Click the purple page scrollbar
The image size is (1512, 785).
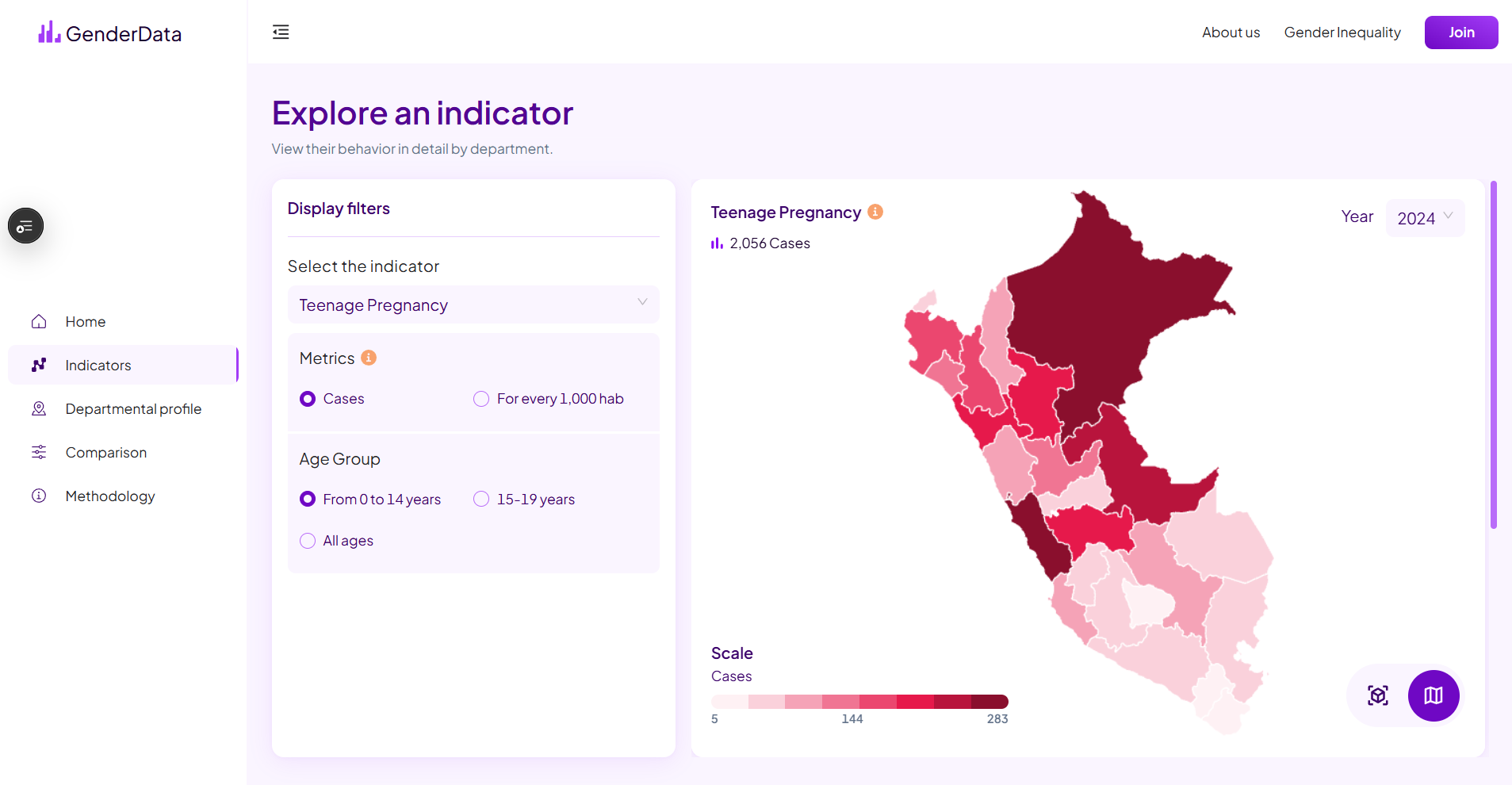tap(1494, 354)
